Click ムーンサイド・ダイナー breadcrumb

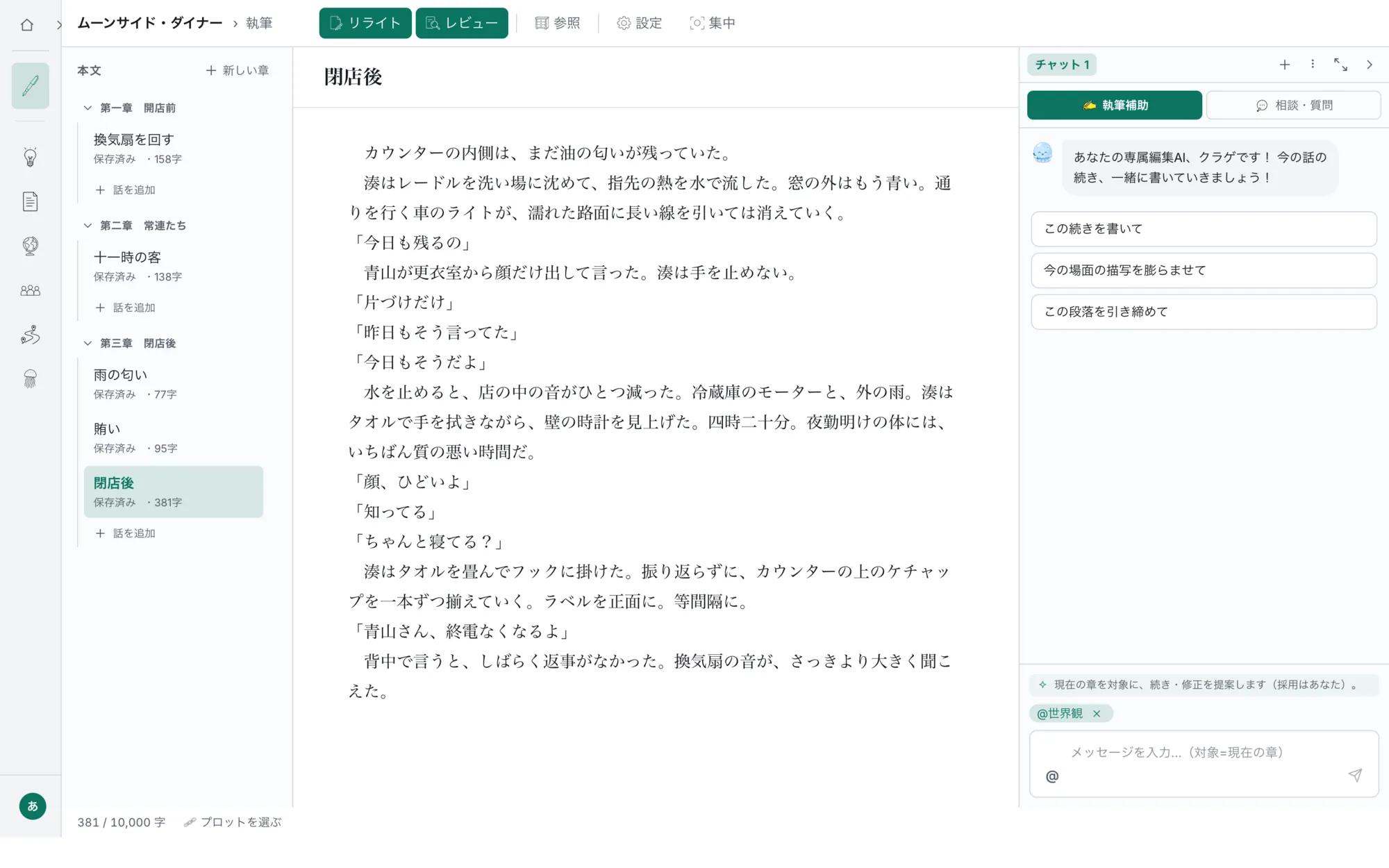click(150, 23)
